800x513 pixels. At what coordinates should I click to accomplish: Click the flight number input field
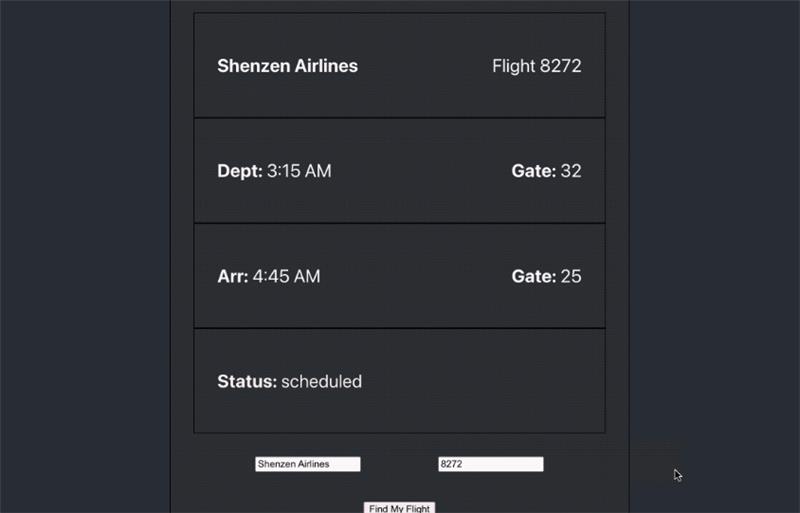point(490,464)
